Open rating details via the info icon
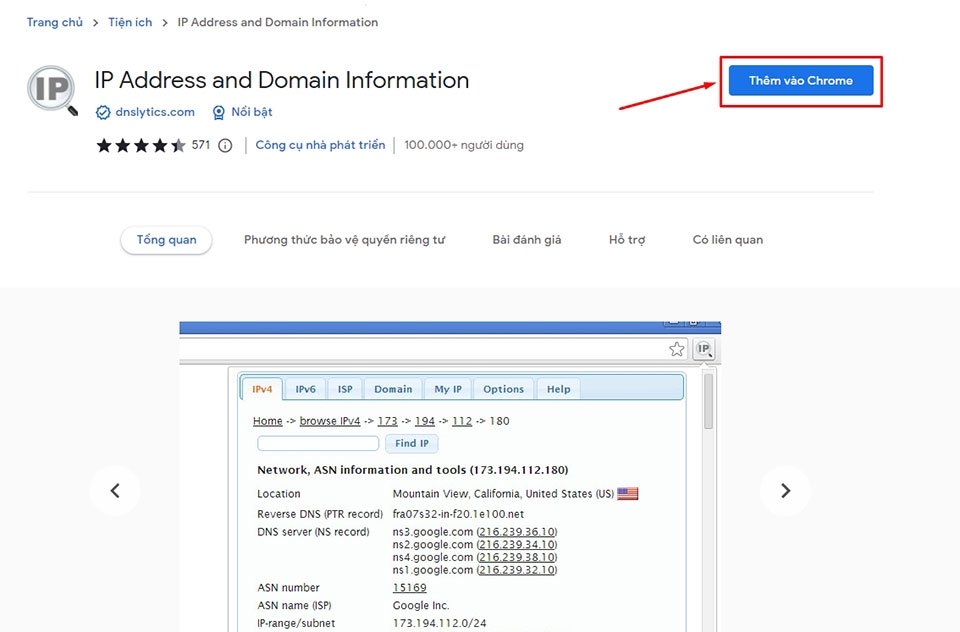Screen dimensions: 960x632 225,145
